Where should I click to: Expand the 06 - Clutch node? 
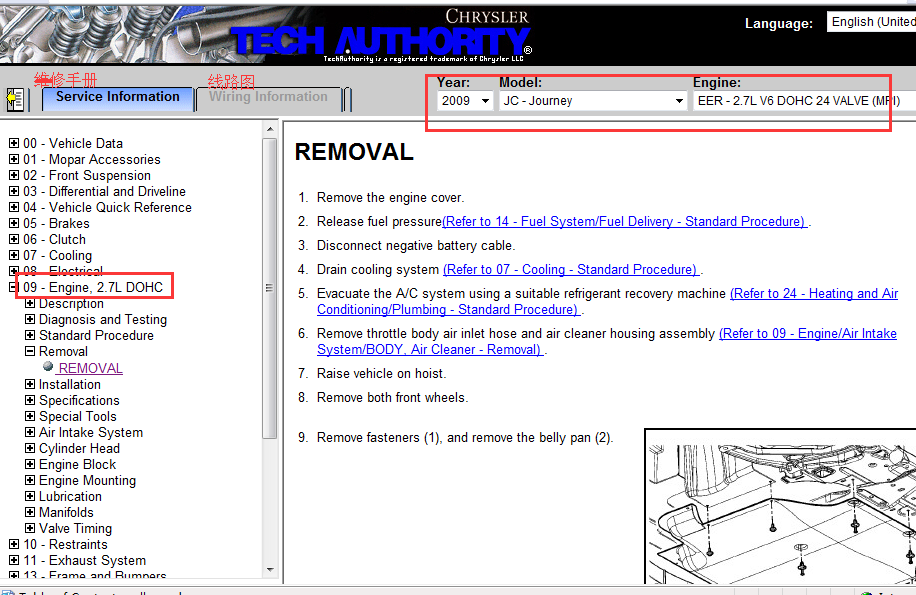click(x=14, y=239)
